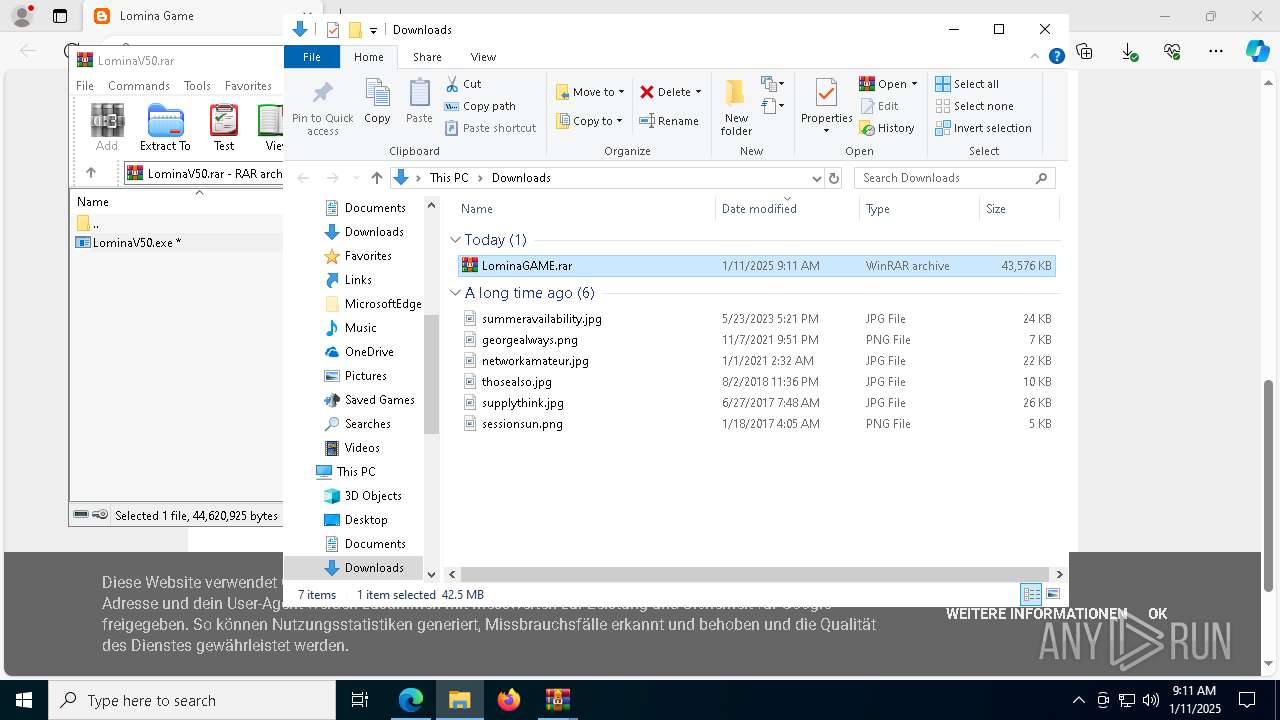Open the History command
1280x720 pixels.
[887, 128]
